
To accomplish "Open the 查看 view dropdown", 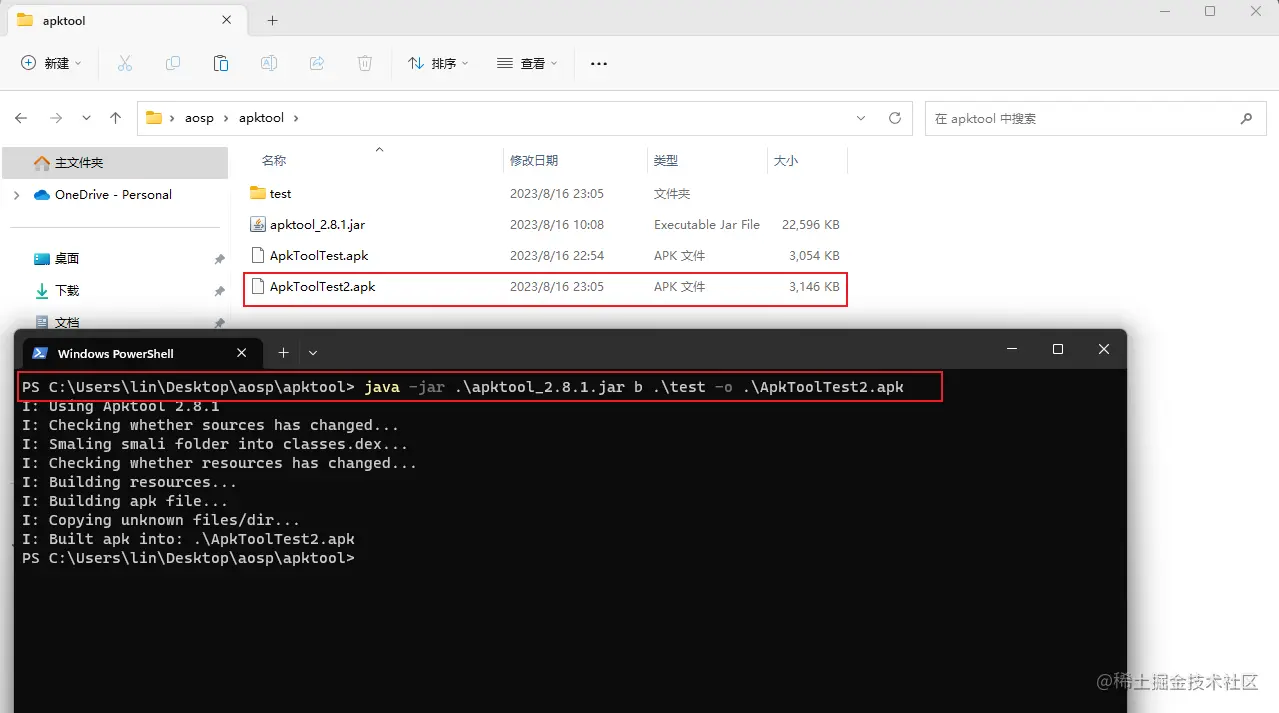I will [x=528, y=63].
